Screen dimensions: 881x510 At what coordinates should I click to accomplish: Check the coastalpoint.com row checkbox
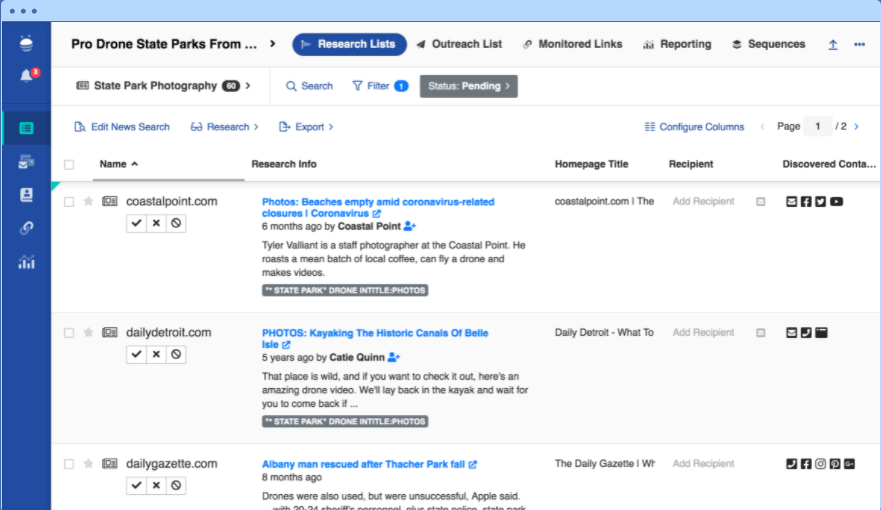(x=69, y=202)
